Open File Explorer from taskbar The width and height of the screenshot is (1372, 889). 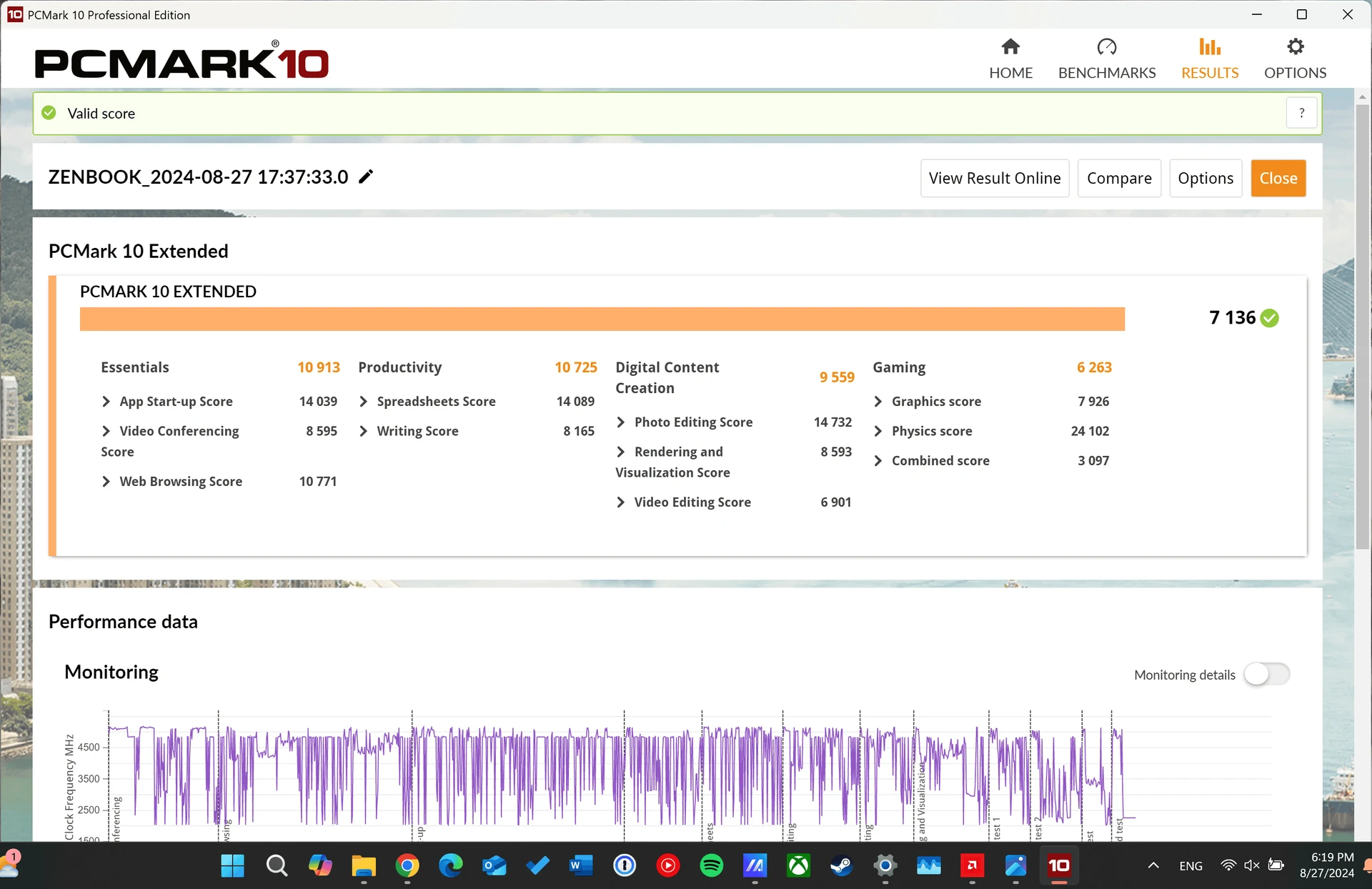364,866
